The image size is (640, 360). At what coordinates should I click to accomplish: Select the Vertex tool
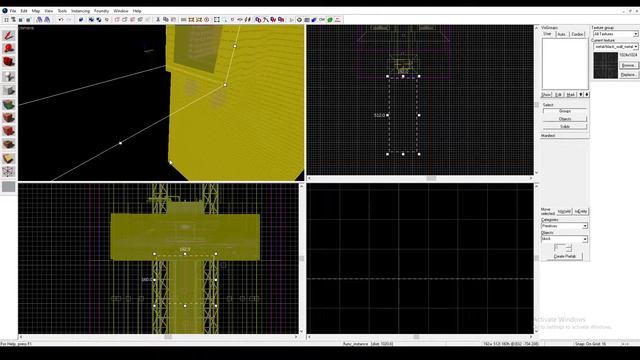pyautogui.click(x=8, y=171)
